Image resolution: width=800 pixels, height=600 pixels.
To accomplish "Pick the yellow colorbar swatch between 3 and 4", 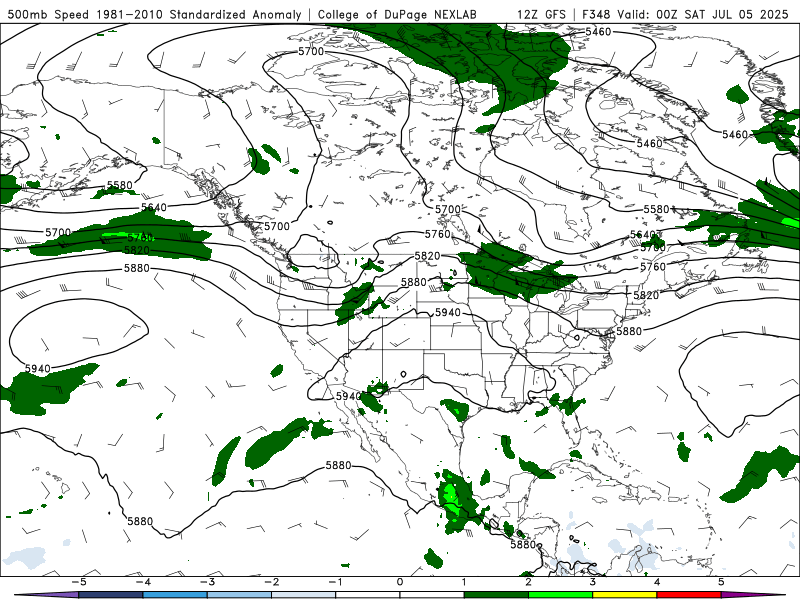I will tap(625, 595).
